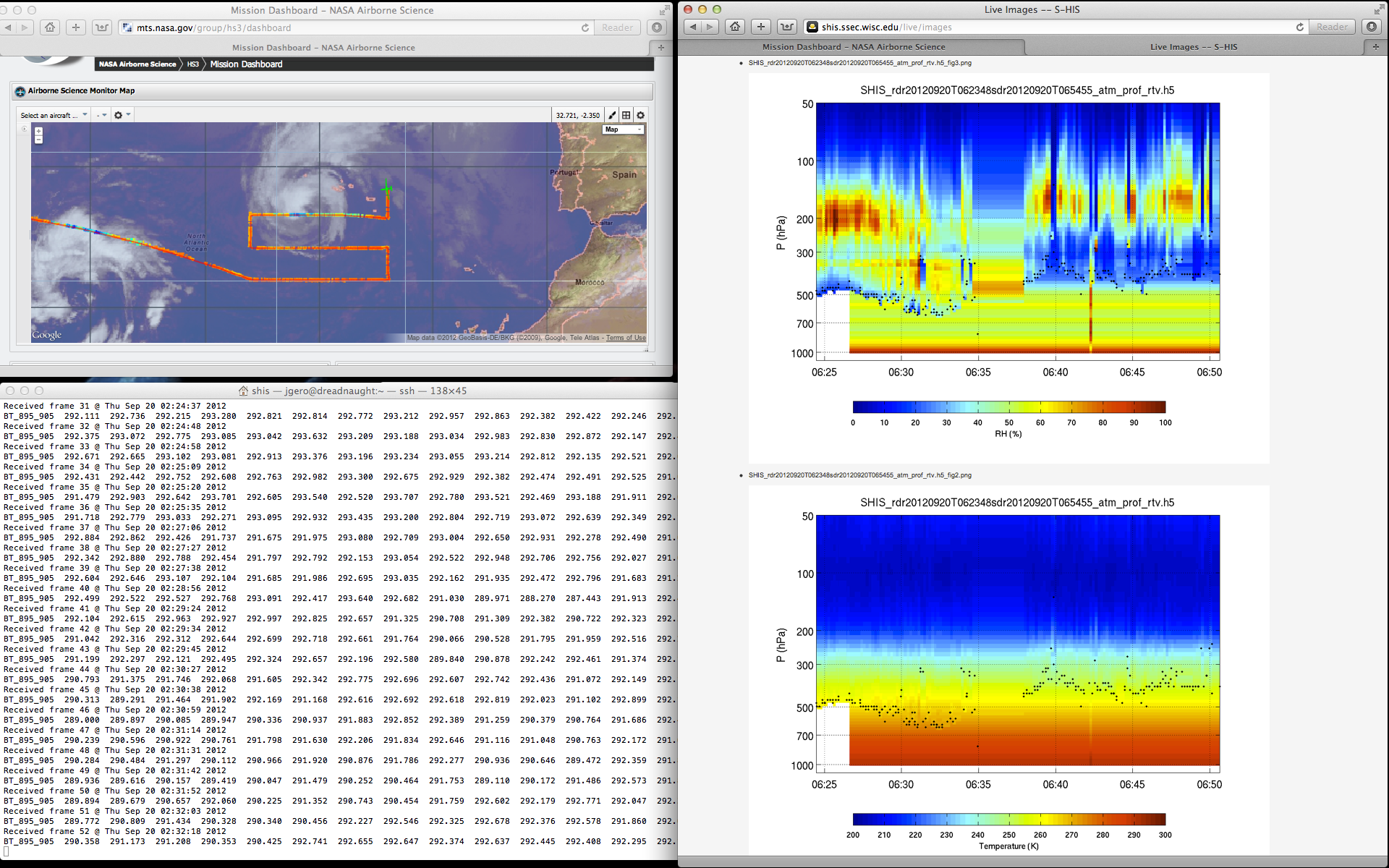The width and height of the screenshot is (1389, 868).
Task: Click the map zoom out minus button
Action: tap(38, 140)
